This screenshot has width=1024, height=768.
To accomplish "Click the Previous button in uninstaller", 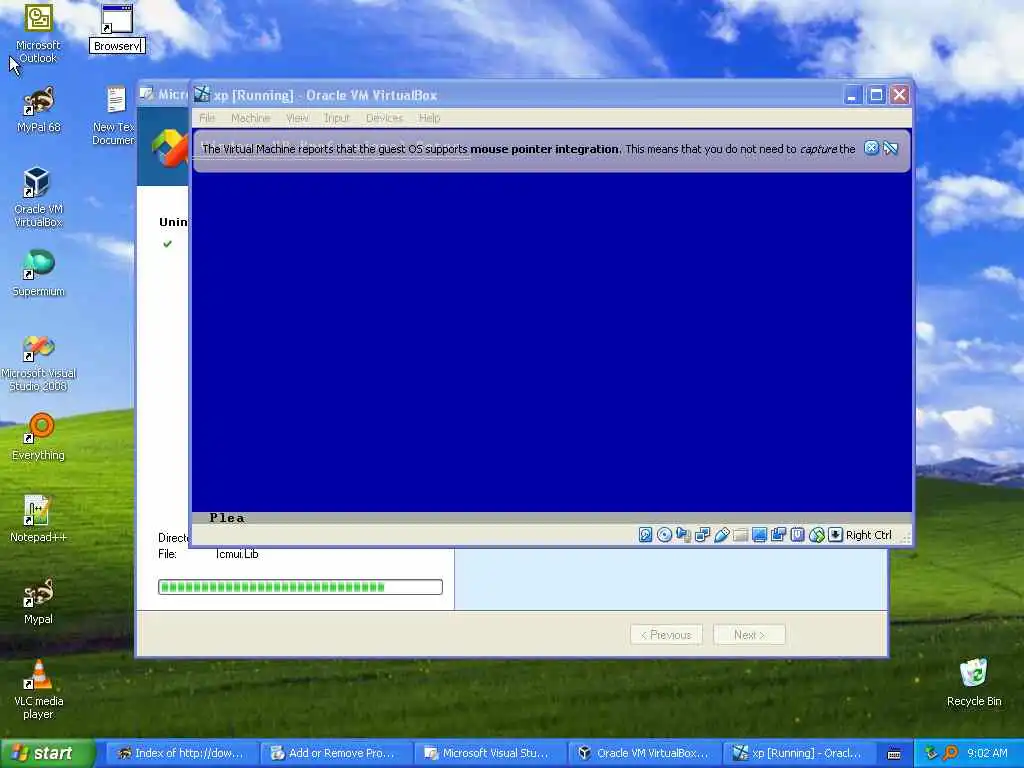I will (x=666, y=635).
